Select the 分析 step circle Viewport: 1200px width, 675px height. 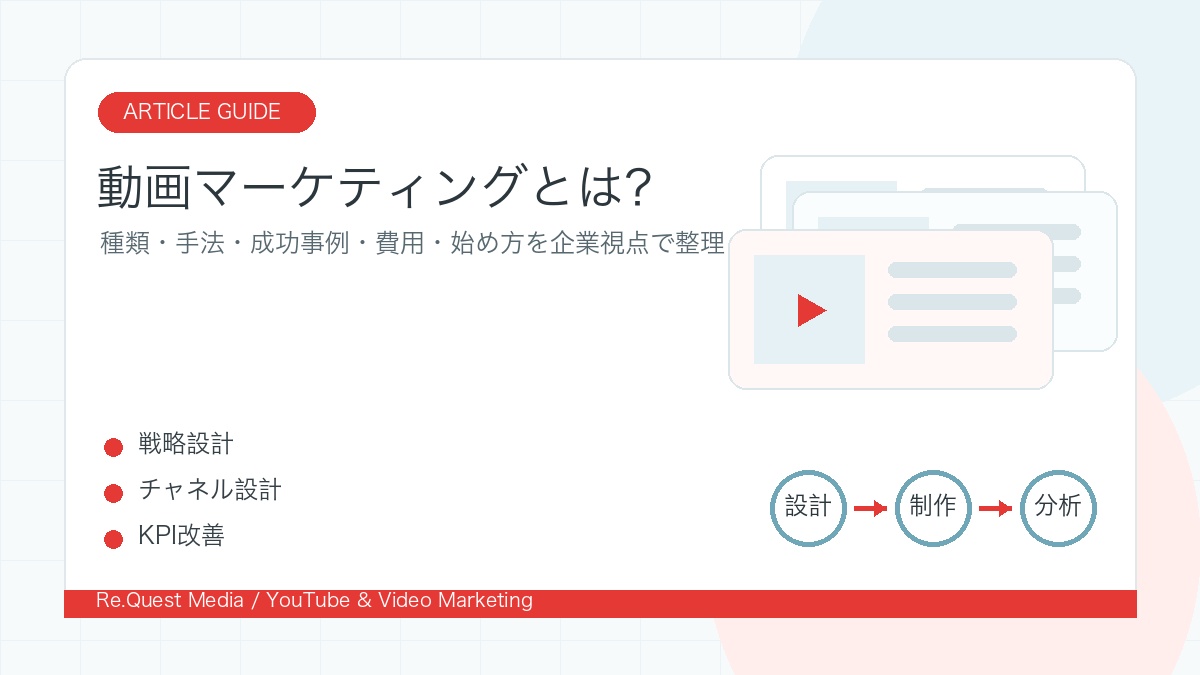pyautogui.click(x=1058, y=507)
